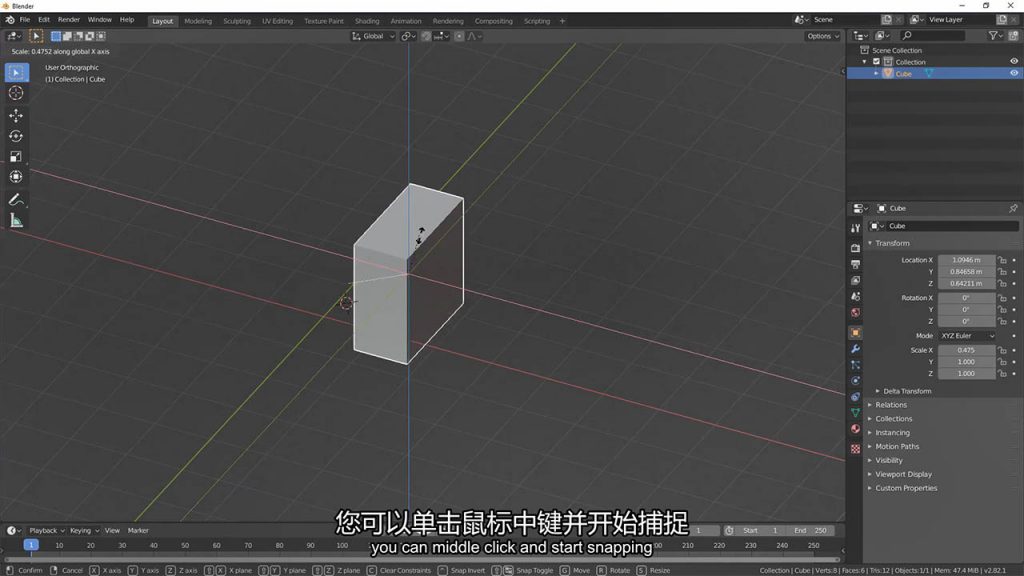Toggle lock on Scale X
This screenshot has width=1024, height=576.
pyautogui.click(x=1002, y=350)
